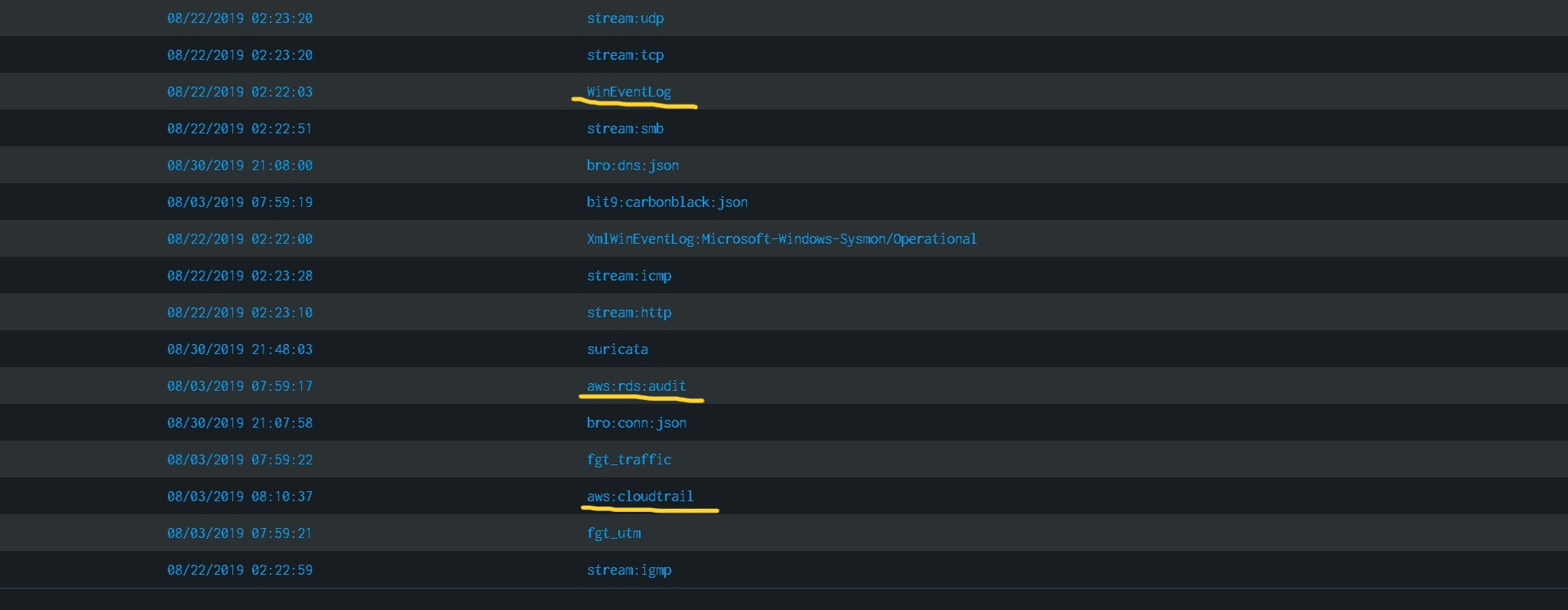This screenshot has height=610, width=1568.
Task: Click the bro:dns:json sourcetype
Action: (x=633, y=166)
